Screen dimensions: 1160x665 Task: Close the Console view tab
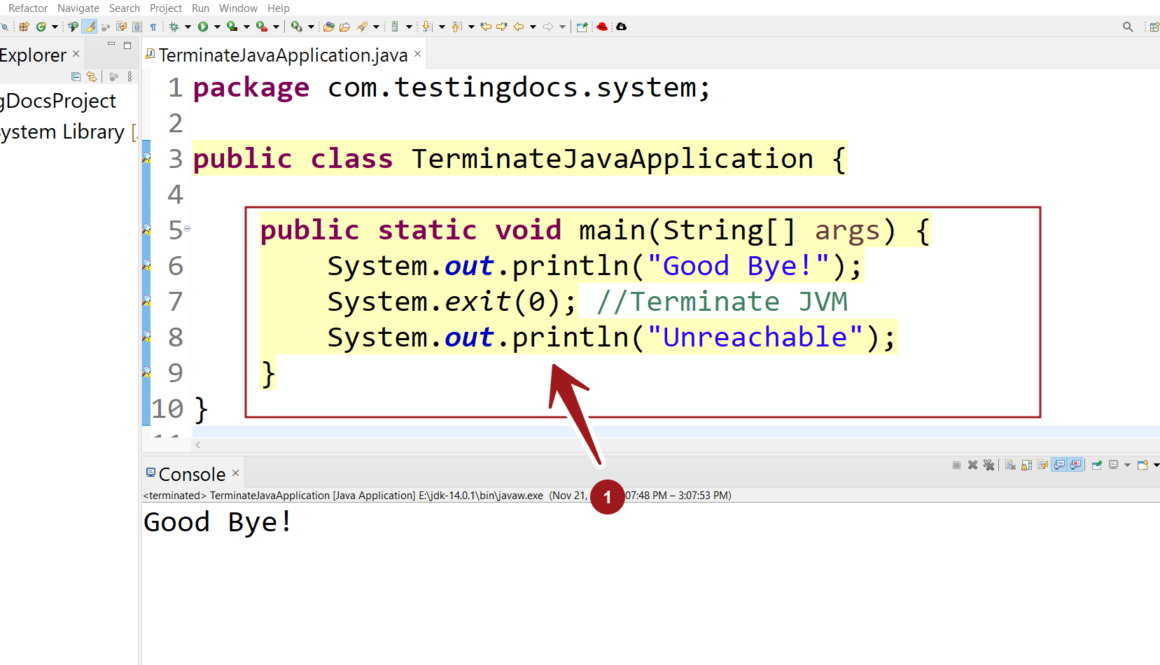pos(236,473)
